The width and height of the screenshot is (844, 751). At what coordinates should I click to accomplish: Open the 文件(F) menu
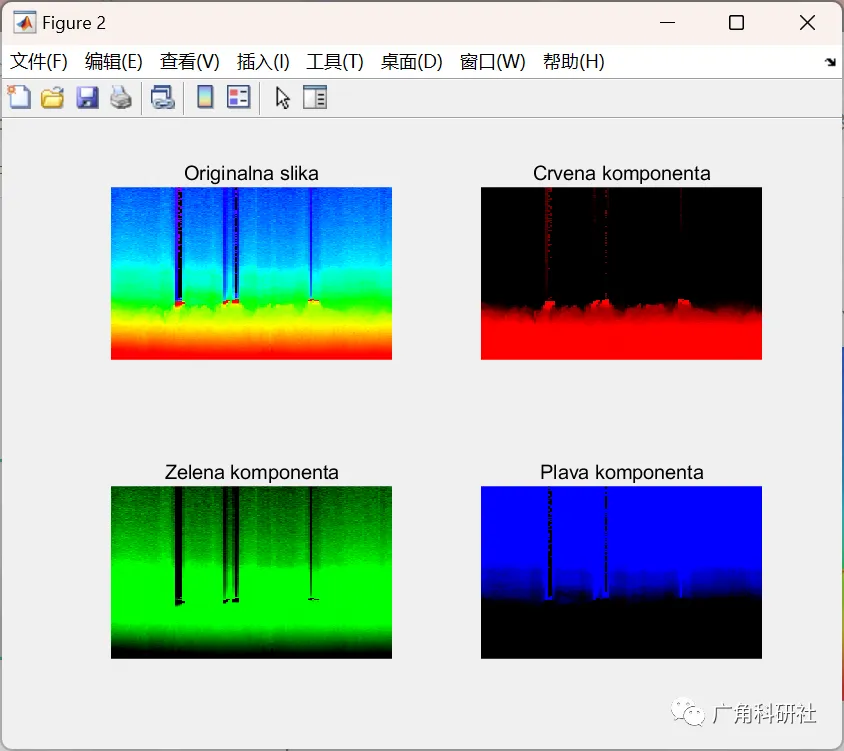click(x=38, y=61)
